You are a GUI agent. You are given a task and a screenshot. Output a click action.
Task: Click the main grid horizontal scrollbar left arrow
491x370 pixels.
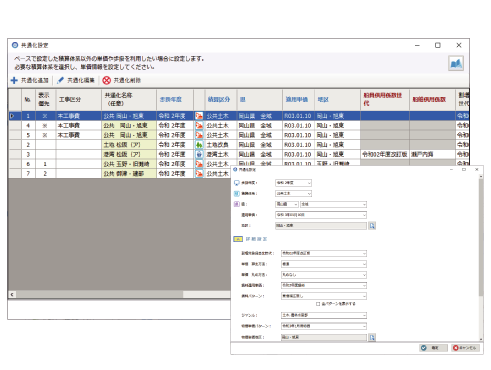tap(12, 295)
